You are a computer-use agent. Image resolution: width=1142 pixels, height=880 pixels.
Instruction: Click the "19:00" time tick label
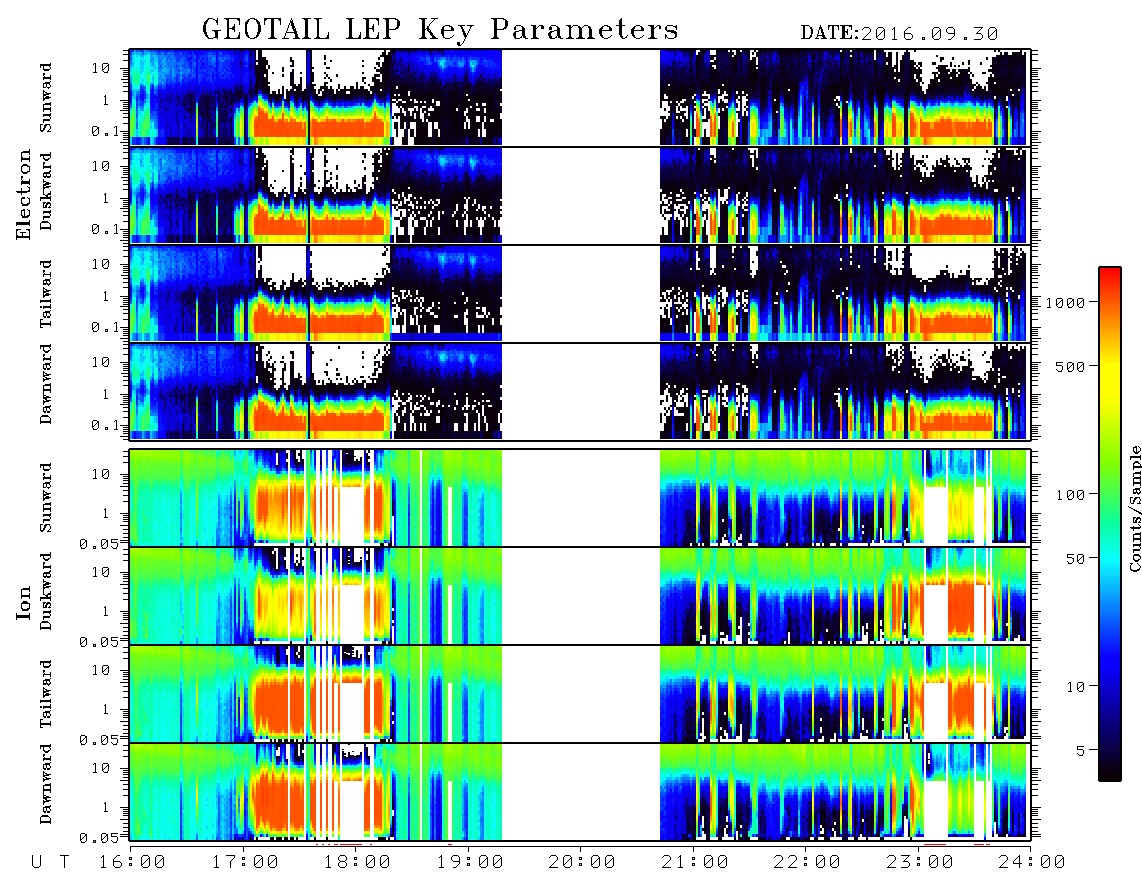tap(470, 863)
